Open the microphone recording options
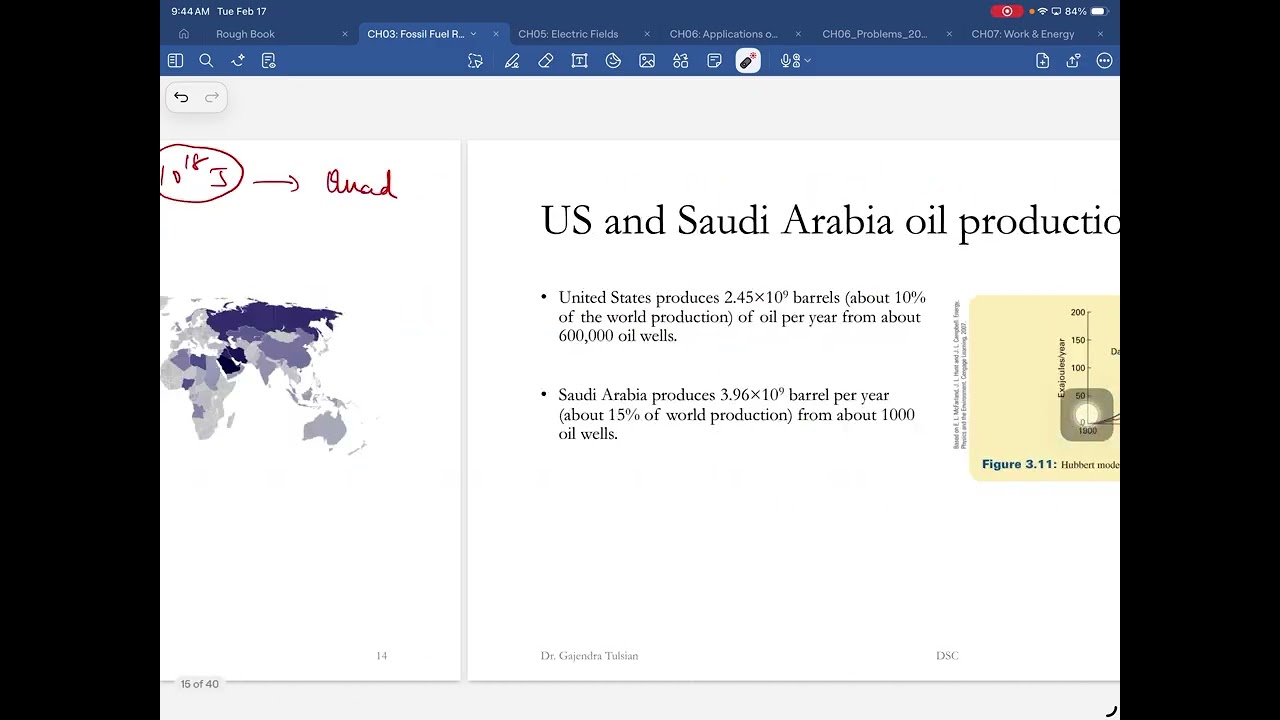The height and width of the screenshot is (720, 1280). [796, 61]
